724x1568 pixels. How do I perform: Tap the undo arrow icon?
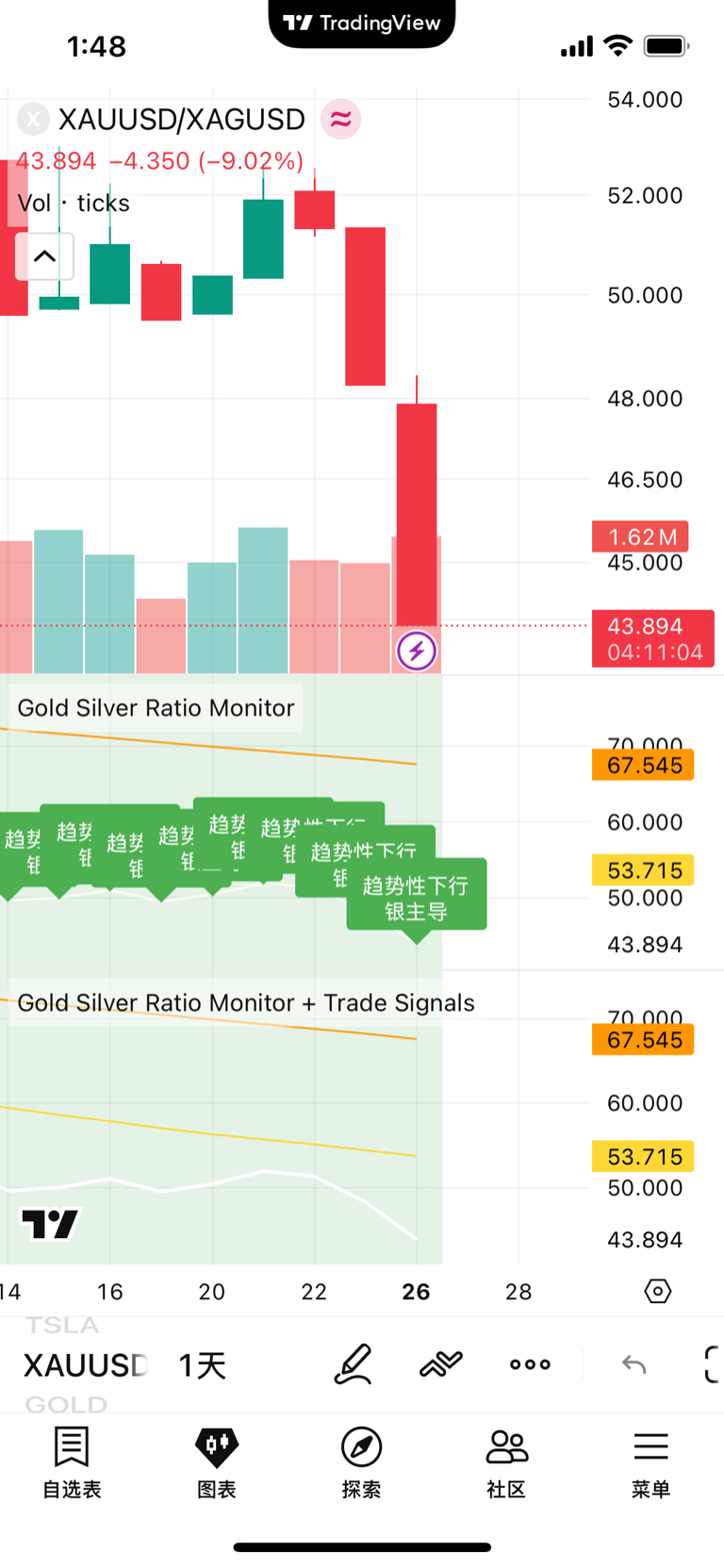click(x=634, y=1364)
